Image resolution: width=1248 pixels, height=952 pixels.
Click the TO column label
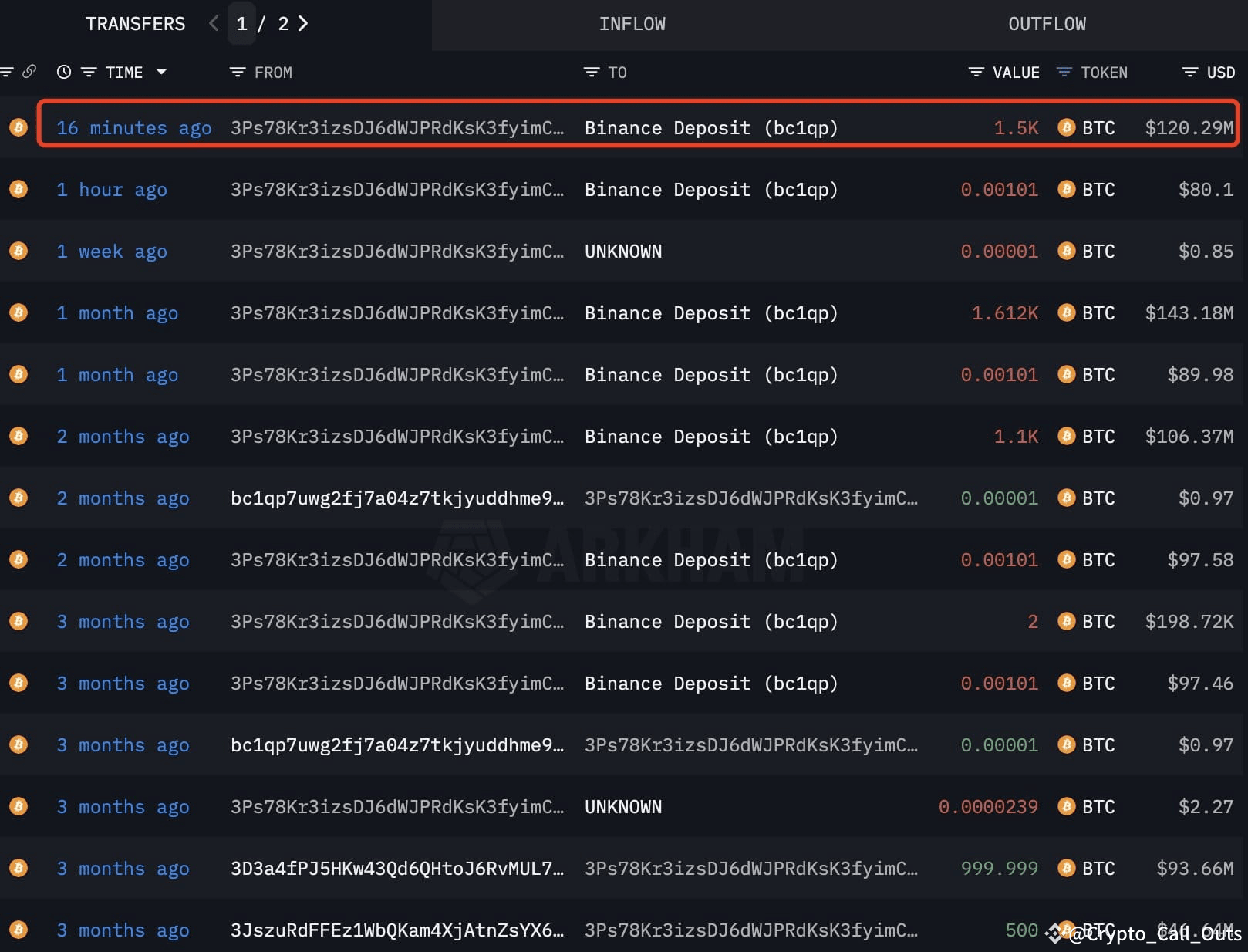[617, 73]
